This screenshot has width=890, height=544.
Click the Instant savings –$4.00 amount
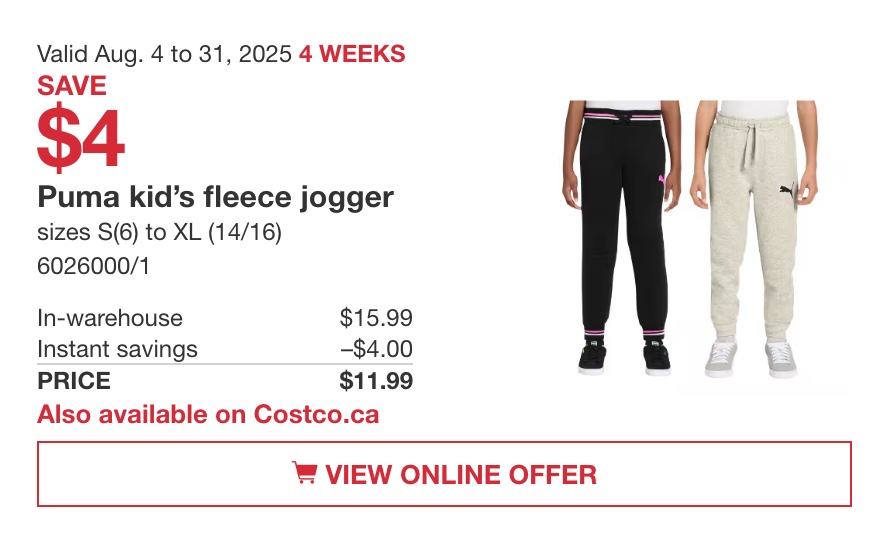[376, 349]
